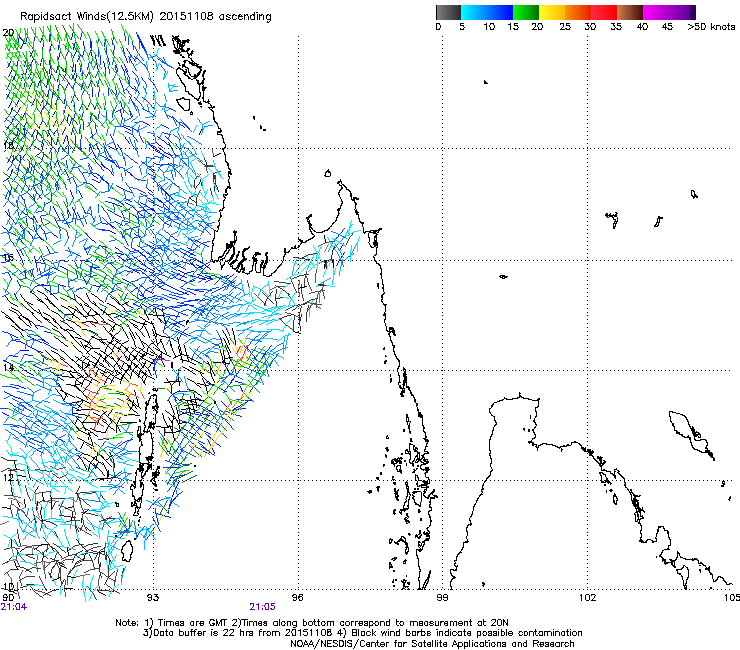The width and height of the screenshot is (740, 650).
Task: Click the '18' latitude axis label
Action: click(8, 145)
